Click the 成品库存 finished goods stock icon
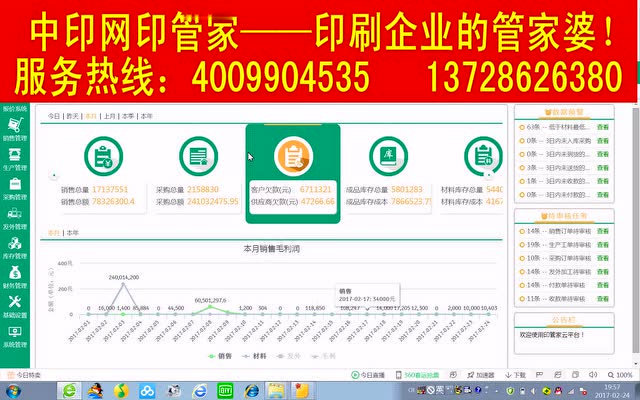 point(388,156)
